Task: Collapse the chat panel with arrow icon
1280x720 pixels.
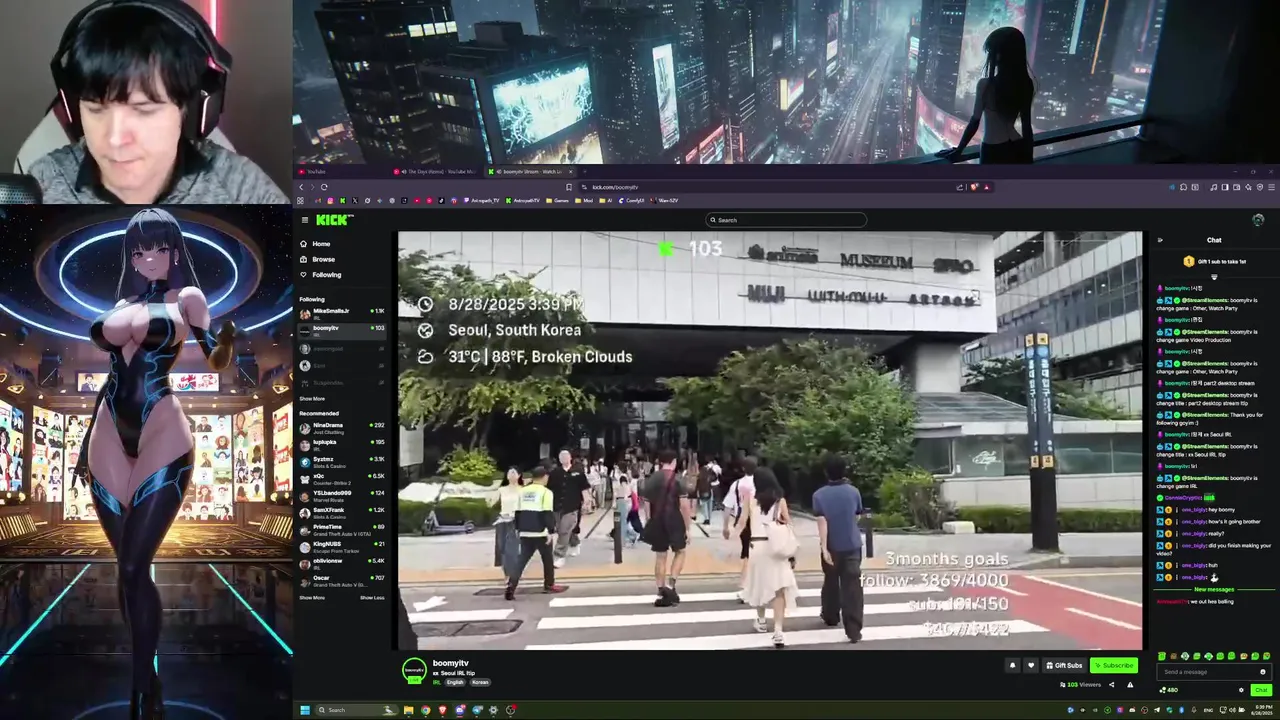Action: 1160,240
